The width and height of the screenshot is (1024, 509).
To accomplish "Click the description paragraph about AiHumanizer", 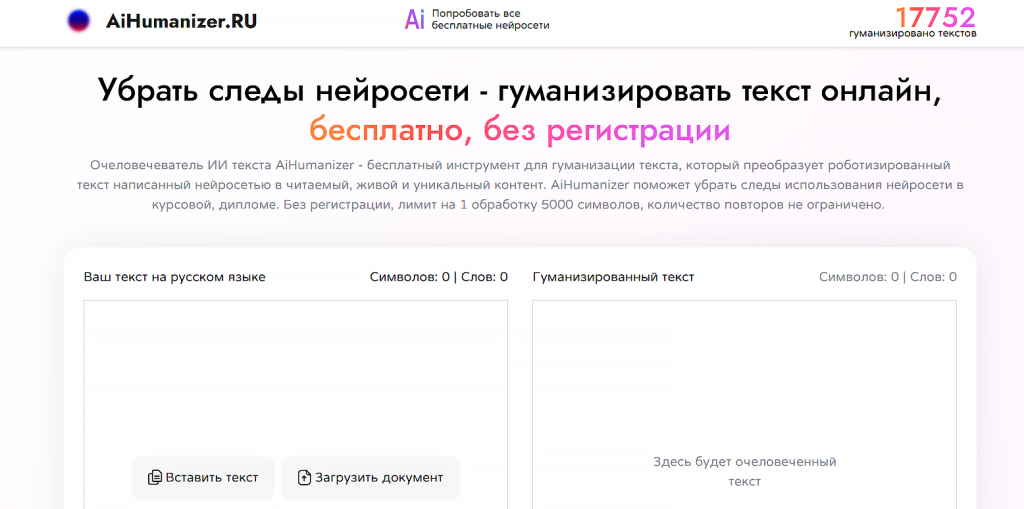I will 520,184.
